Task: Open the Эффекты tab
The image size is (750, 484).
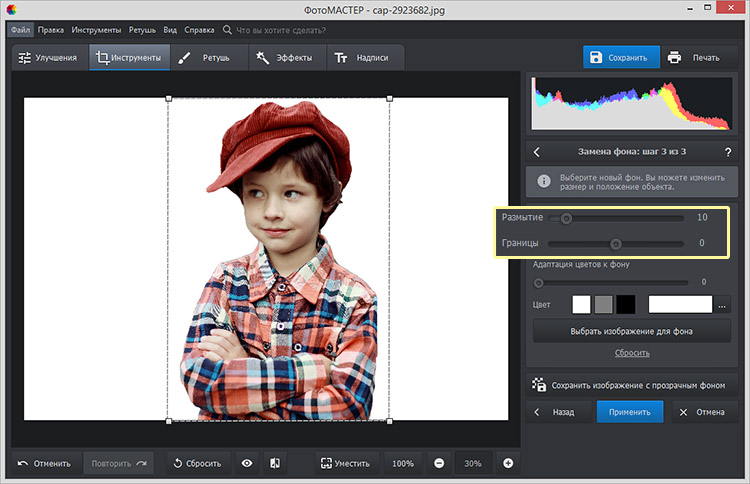Action: pos(284,57)
